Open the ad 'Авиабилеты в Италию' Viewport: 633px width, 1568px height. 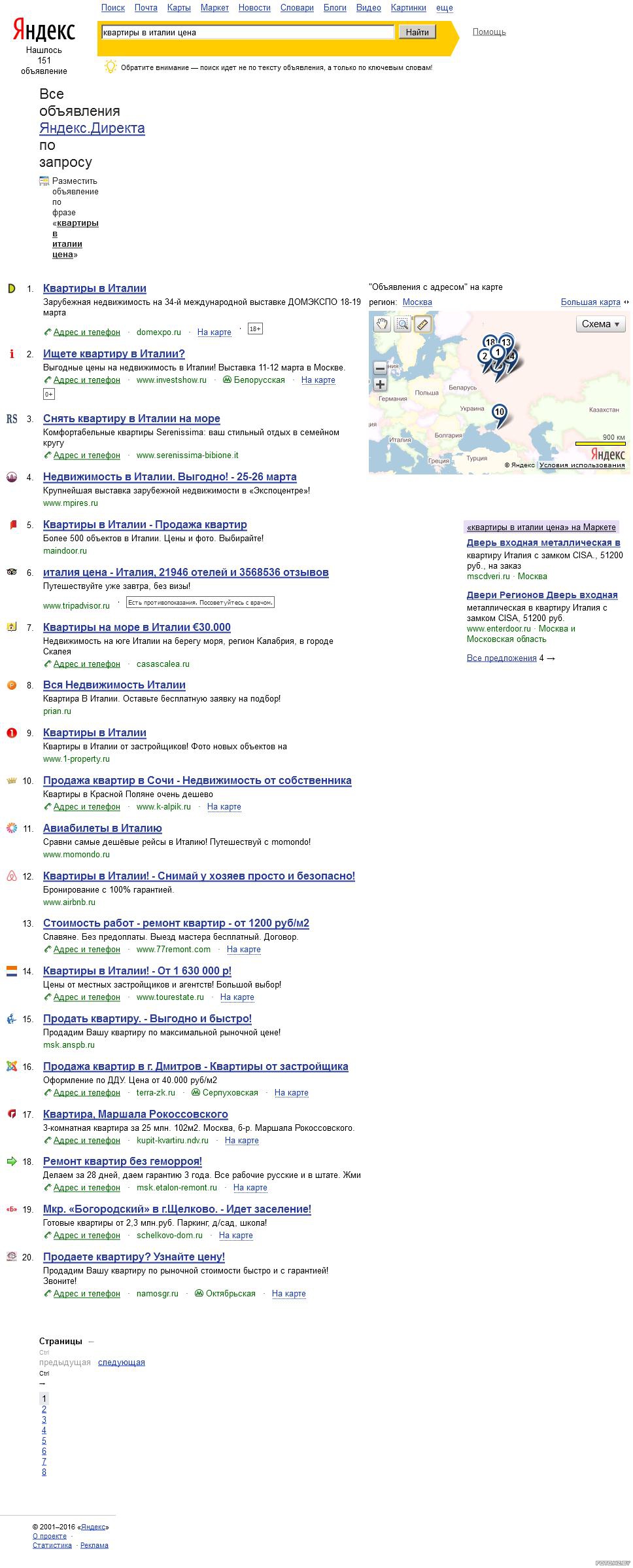point(103,829)
